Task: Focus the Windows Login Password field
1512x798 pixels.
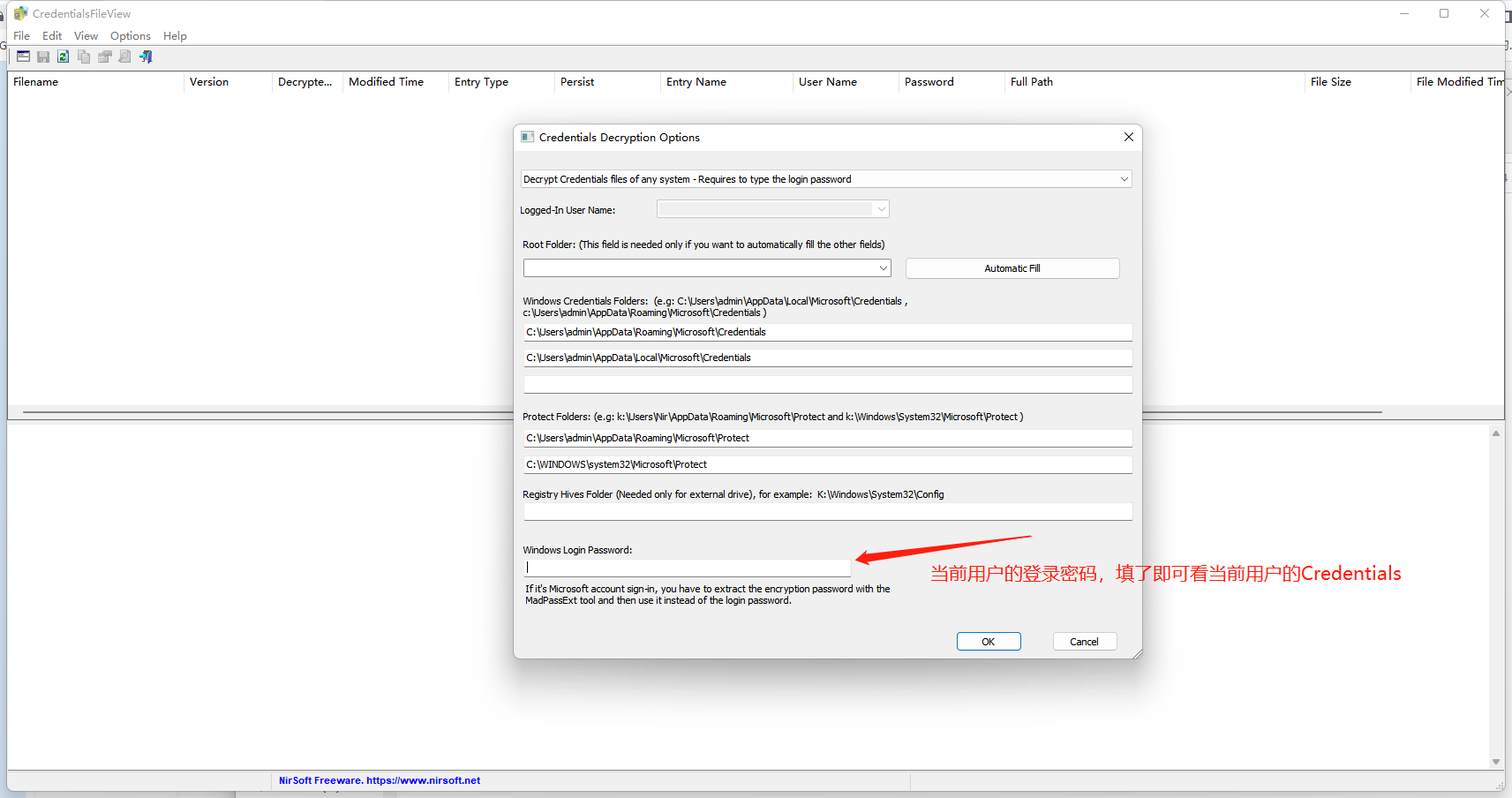Action: click(687, 568)
